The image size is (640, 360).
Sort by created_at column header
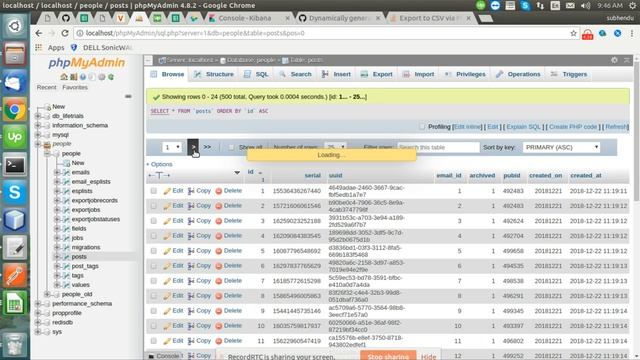point(586,176)
